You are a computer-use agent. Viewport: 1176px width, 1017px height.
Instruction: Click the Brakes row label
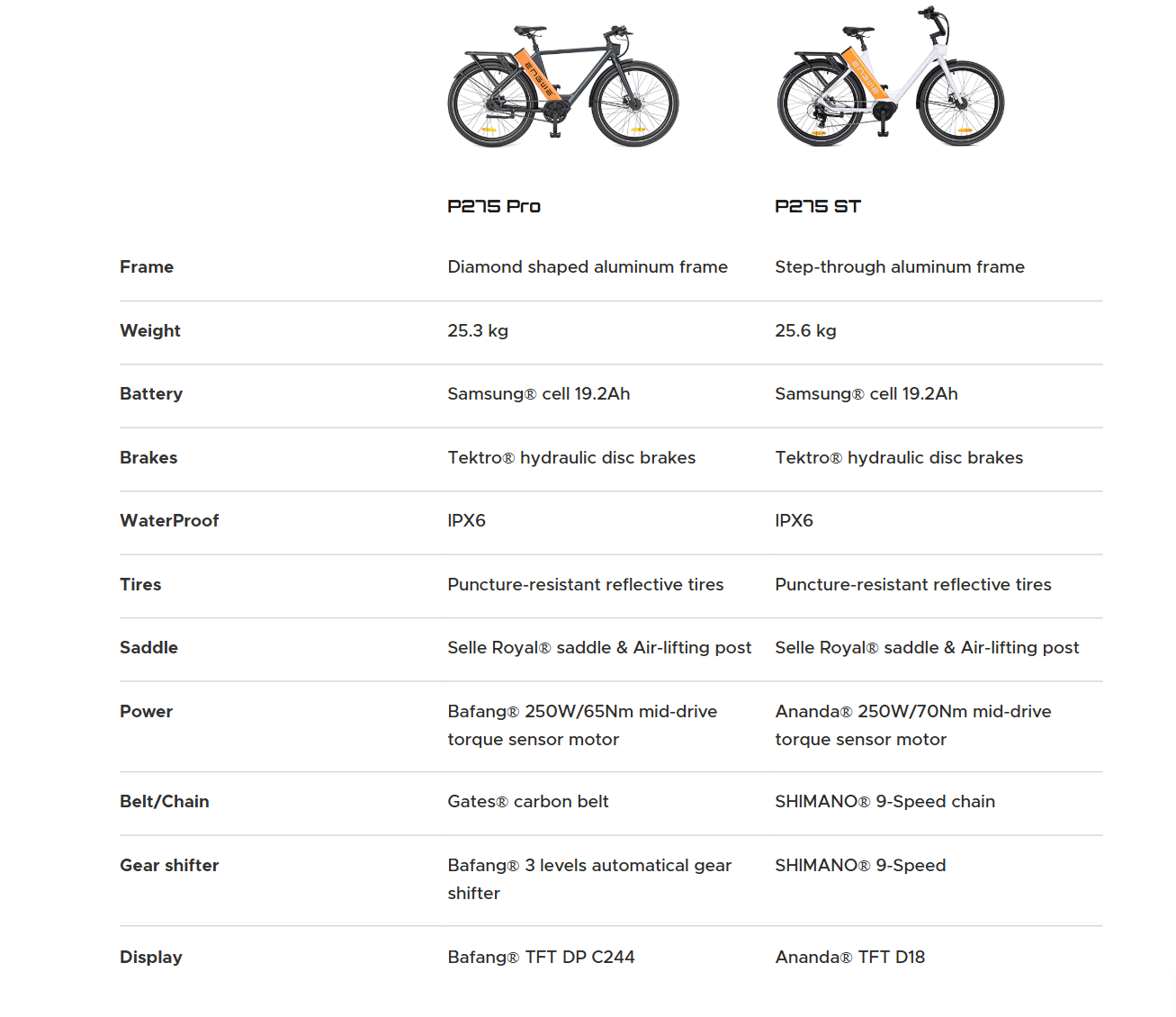tap(148, 458)
